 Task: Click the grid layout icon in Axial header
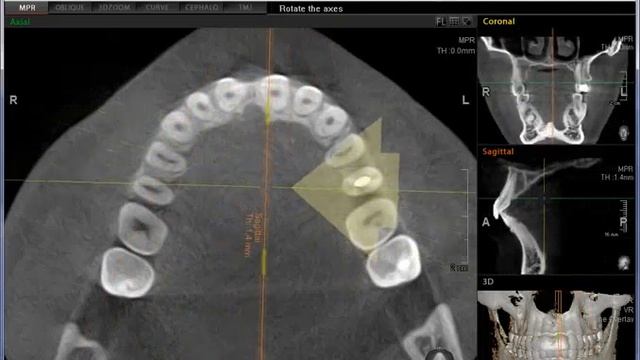(x=454, y=21)
